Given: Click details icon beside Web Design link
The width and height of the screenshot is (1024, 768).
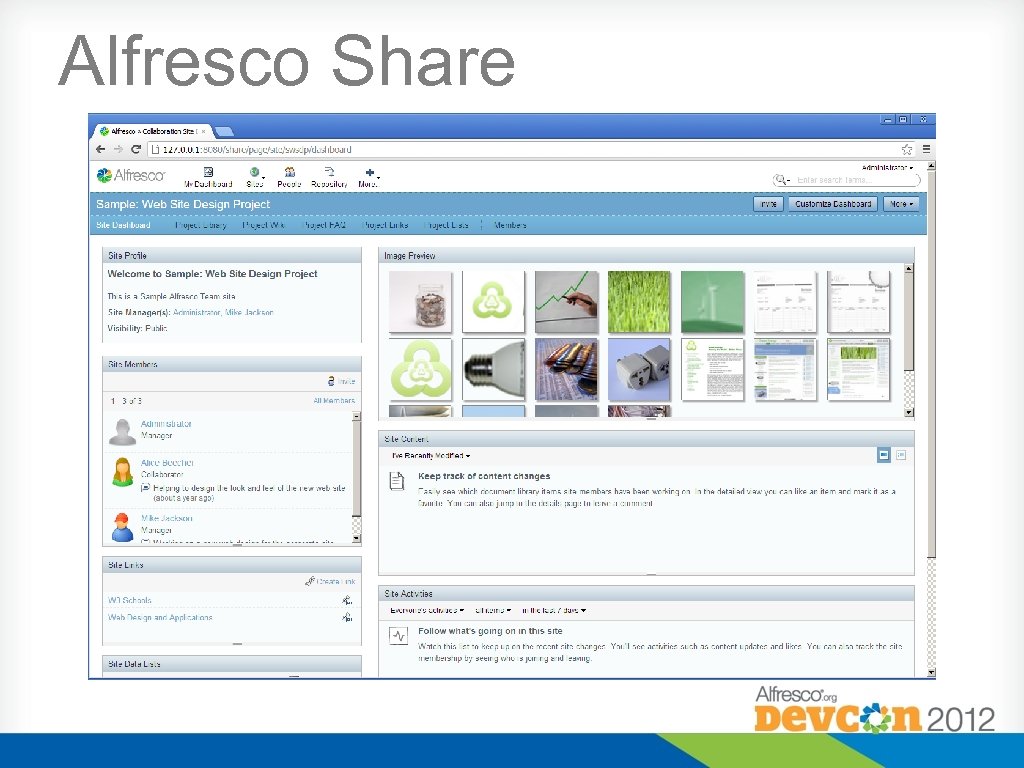Looking at the screenshot, I should tap(347, 617).
